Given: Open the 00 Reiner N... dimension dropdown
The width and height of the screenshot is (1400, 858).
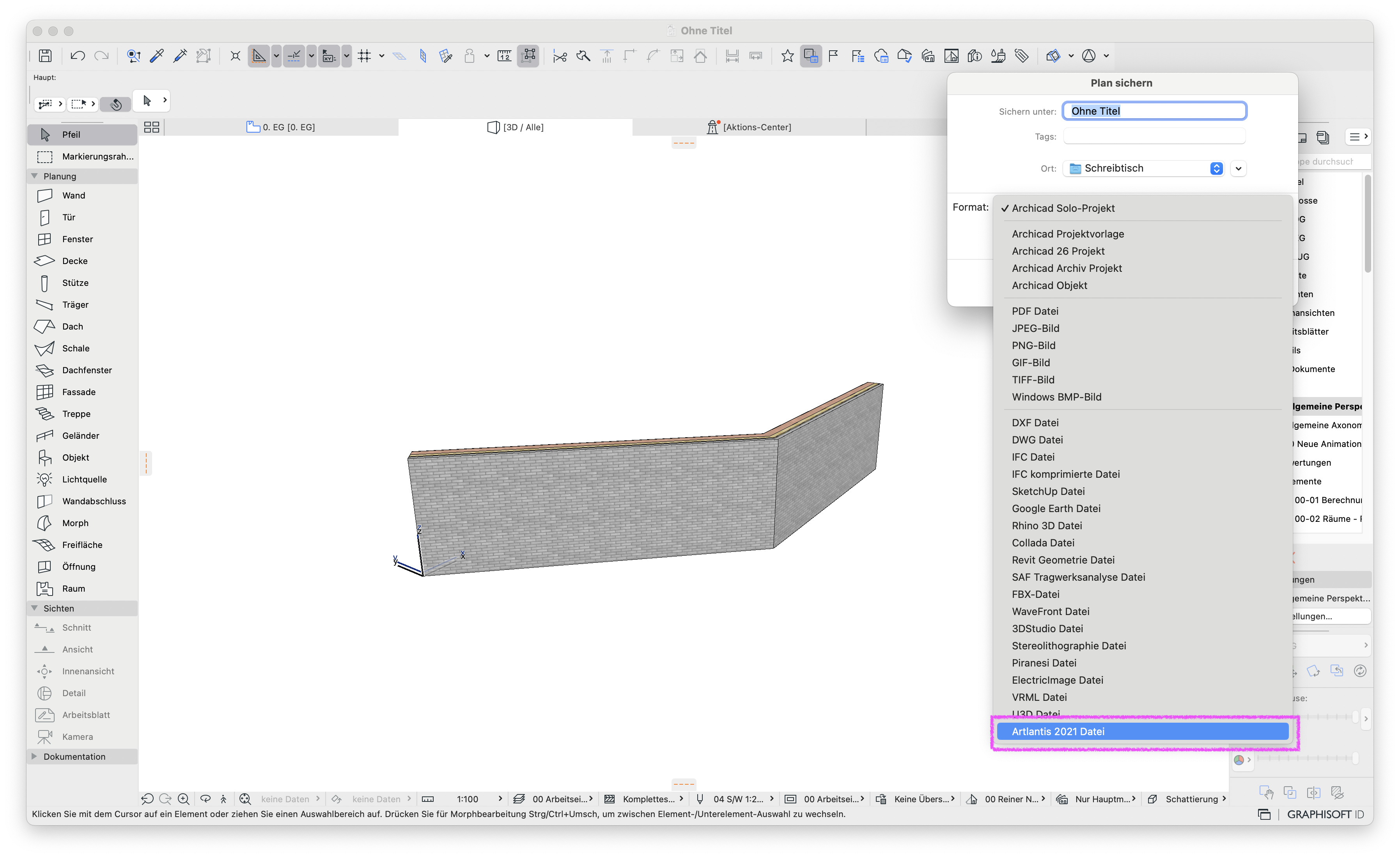Looking at the screenshot, I should pos(1006,799).
